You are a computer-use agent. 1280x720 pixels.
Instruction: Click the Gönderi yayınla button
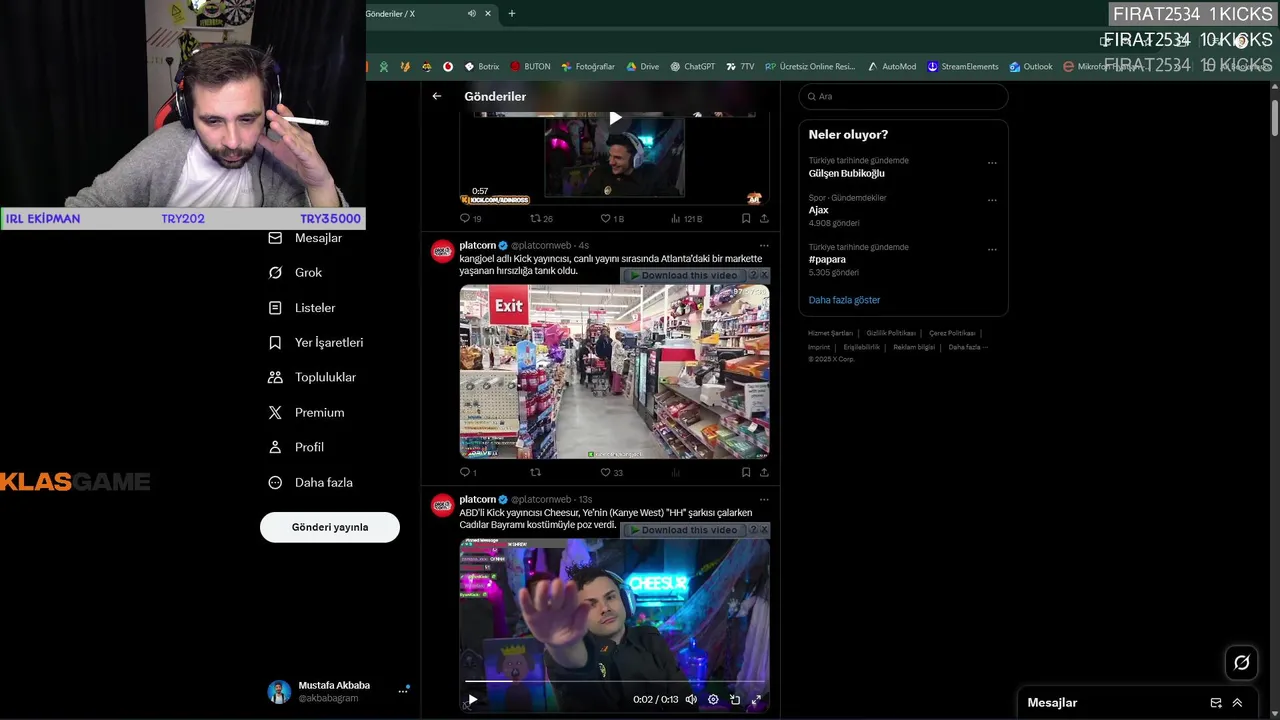pyautogui.click(x=330, y=527)
